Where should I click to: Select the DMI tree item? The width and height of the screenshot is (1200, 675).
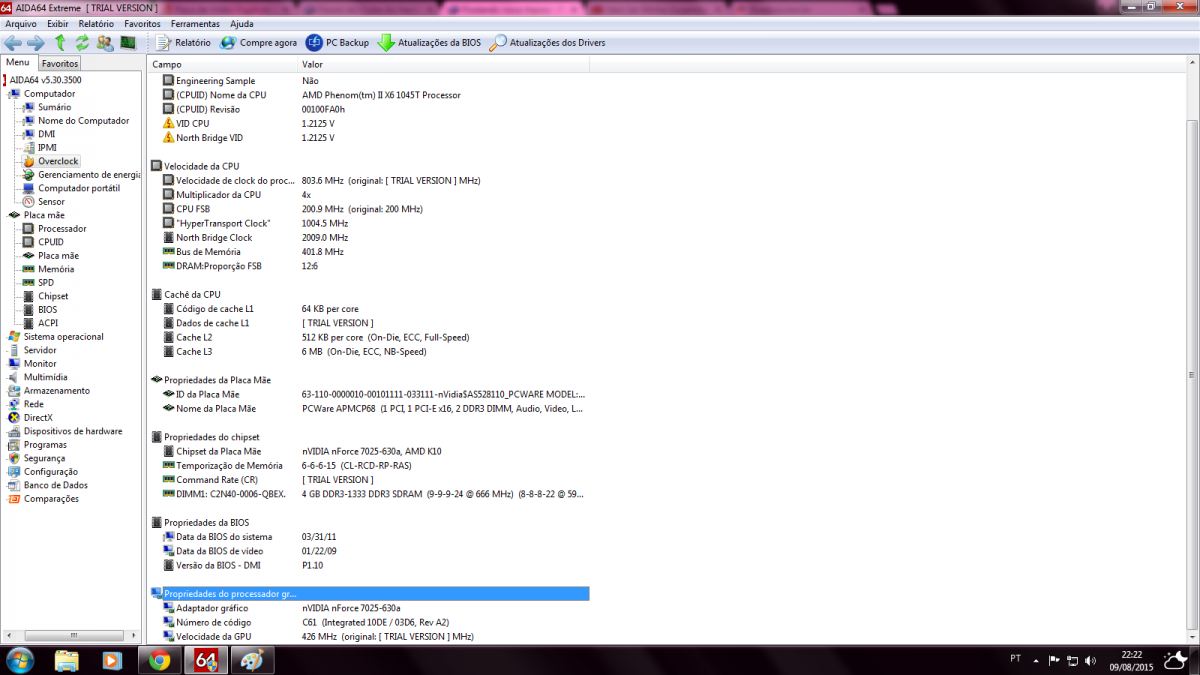pyautogui.click(x=46, y=134)
